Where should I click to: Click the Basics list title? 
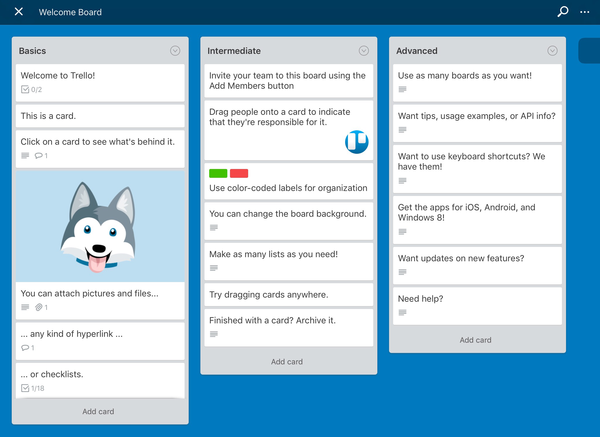(x=33, y=51)
